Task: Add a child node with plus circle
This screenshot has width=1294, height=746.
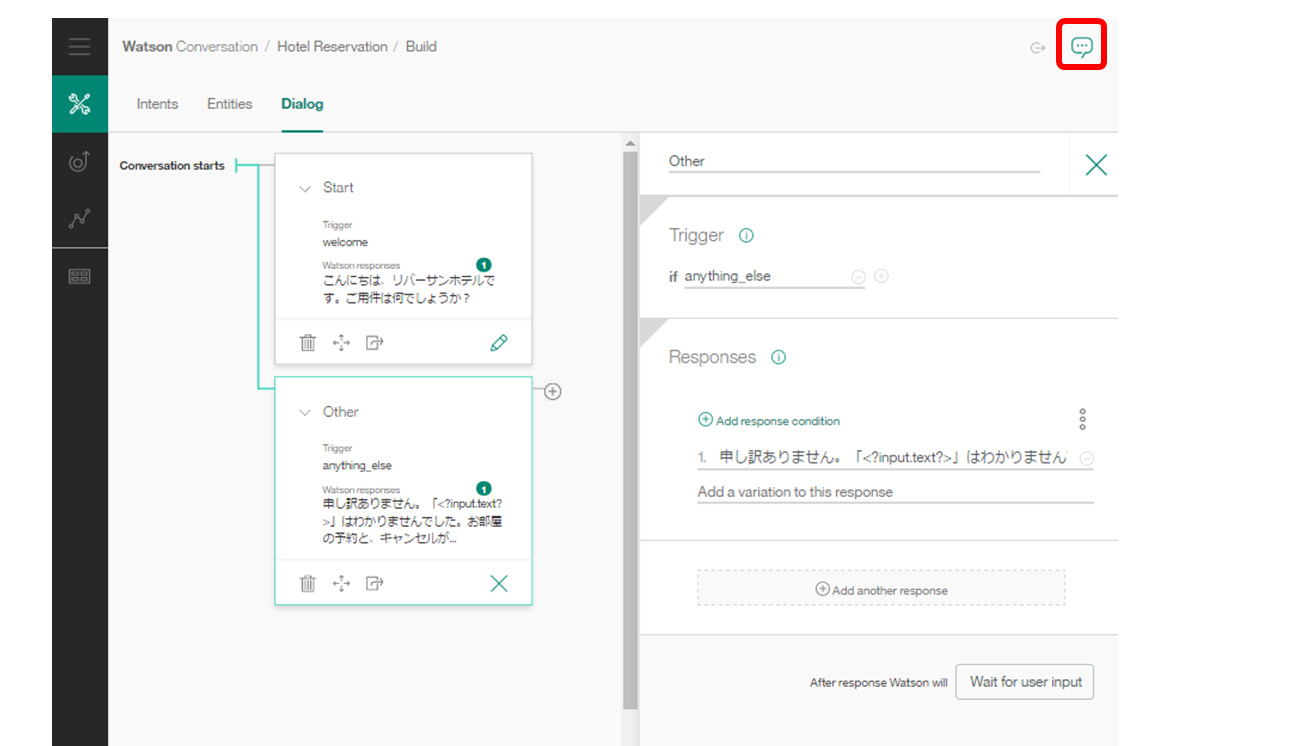Action: [552, 392]
